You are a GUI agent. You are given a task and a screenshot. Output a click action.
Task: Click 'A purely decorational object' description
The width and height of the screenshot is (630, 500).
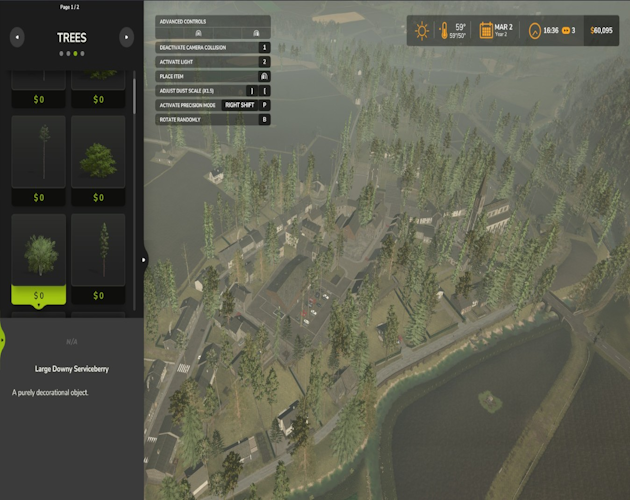click(x=50, y=393)
